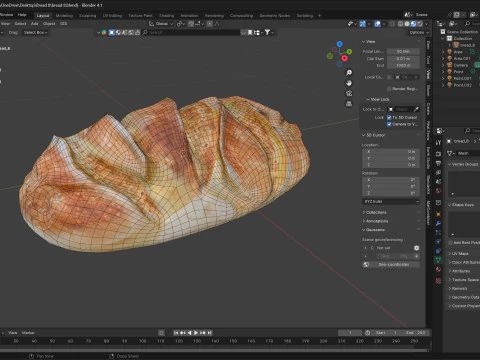The width and height of the screenshot is (480, 360).
Task: Open the Object properties orange square tab
Action: (x=438, y=214)
